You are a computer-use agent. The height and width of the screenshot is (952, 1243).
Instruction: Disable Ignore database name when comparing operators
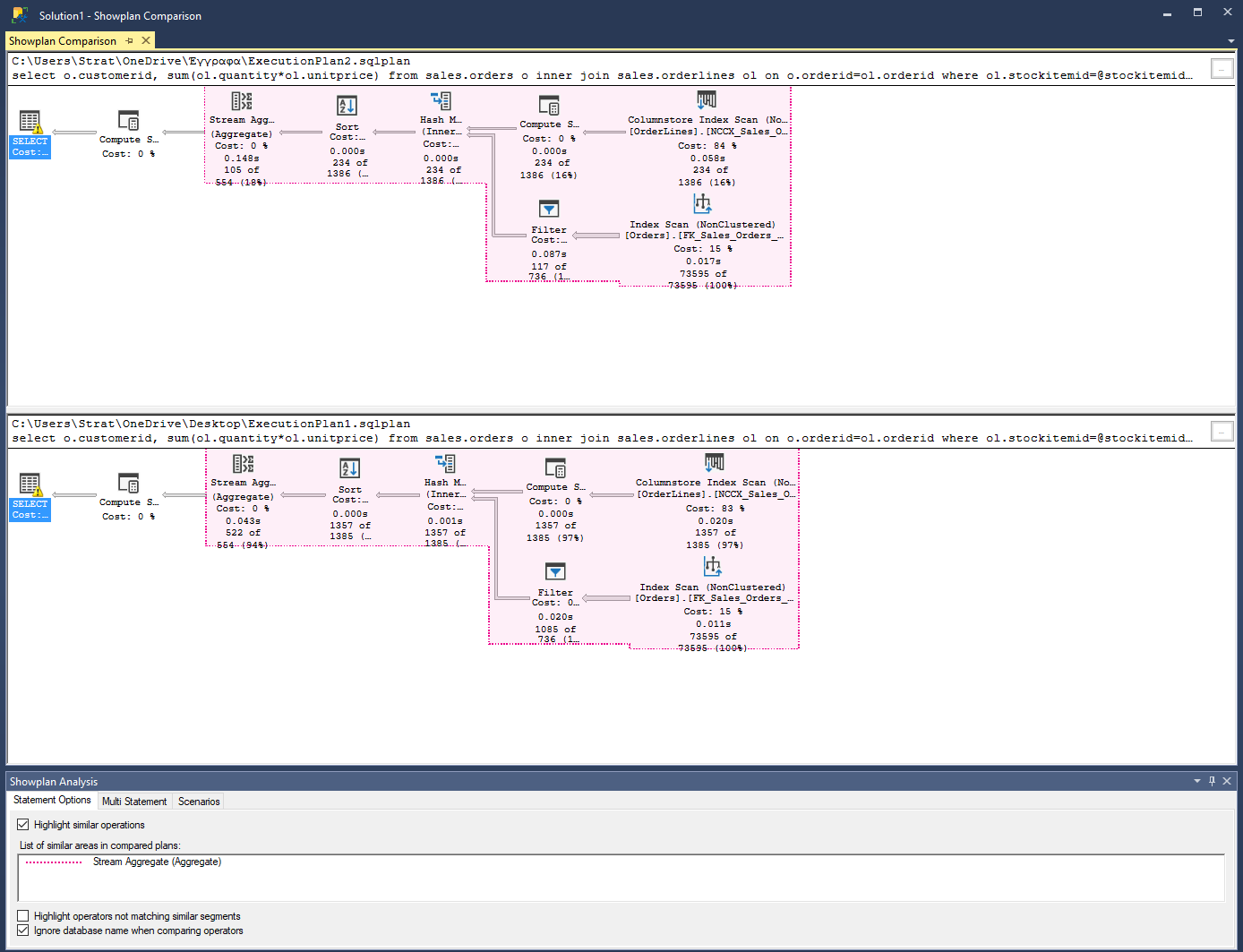(x=21, y=930)
